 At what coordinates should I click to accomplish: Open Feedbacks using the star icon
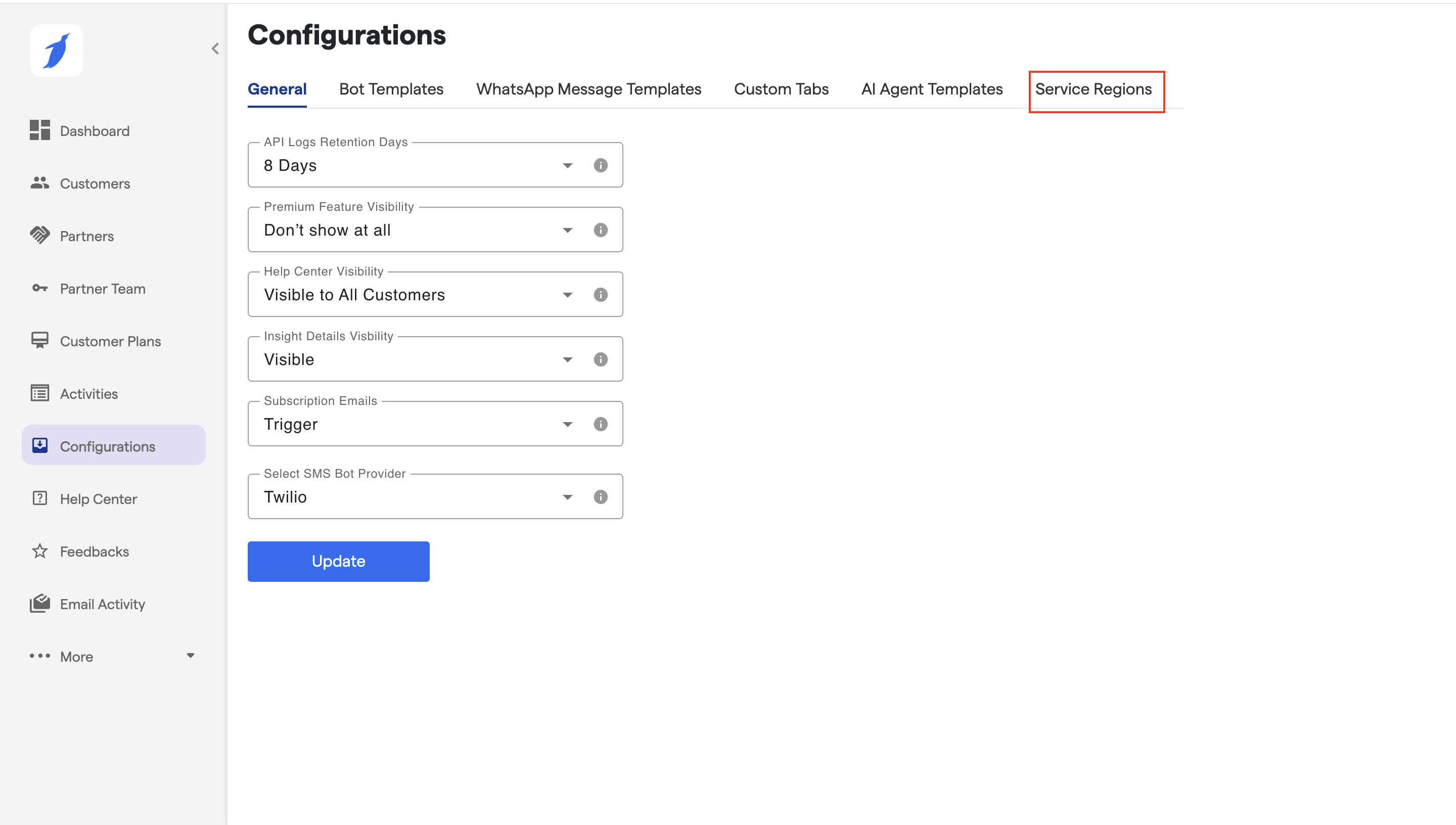pyautogui.click(x=39, y=551)
